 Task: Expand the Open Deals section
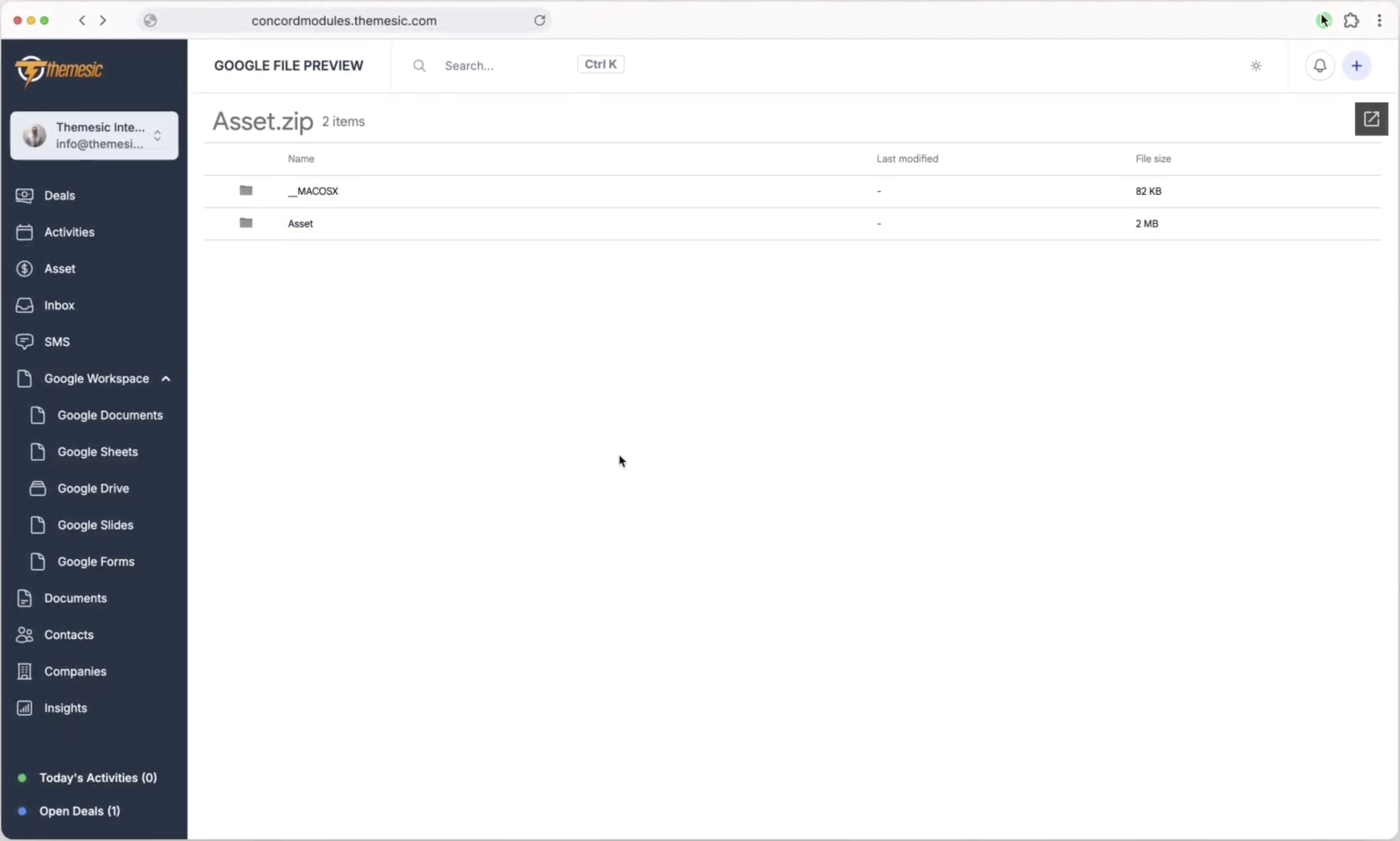pyautogui.click(x=79, y=810)
